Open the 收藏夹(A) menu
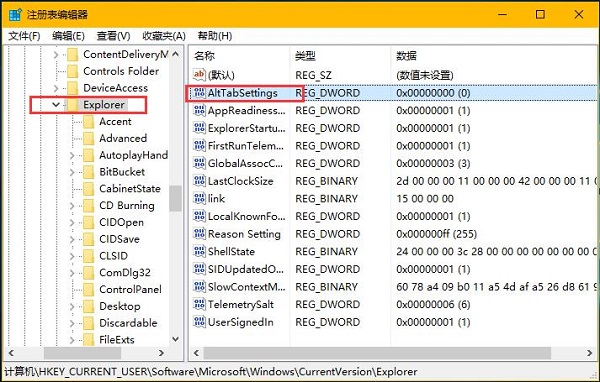The height and width of the screenshot is (382, 600). pyautogui.click(x=164, y=36)
